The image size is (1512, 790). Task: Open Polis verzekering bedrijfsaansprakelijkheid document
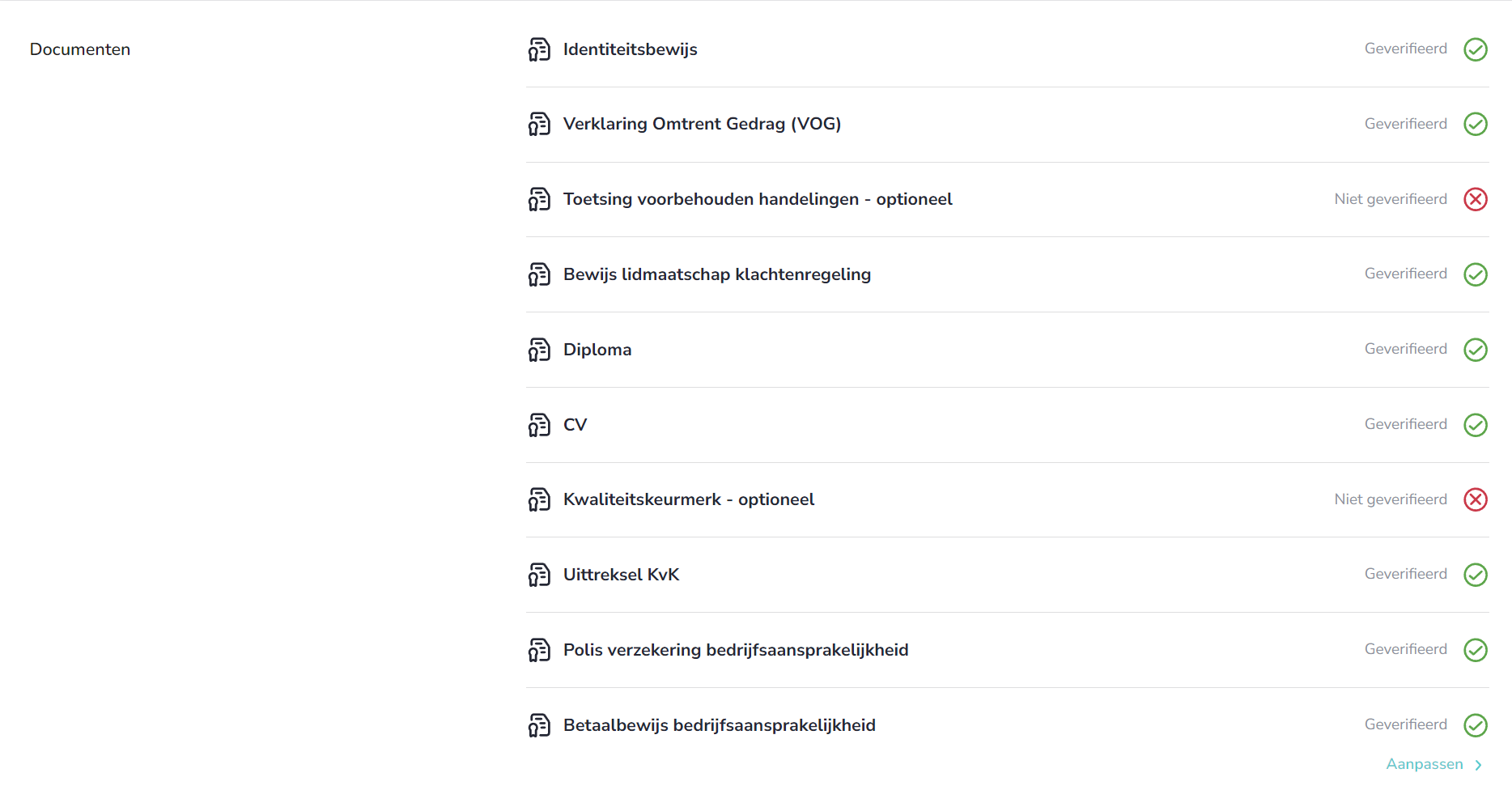(x=735, y=650)
